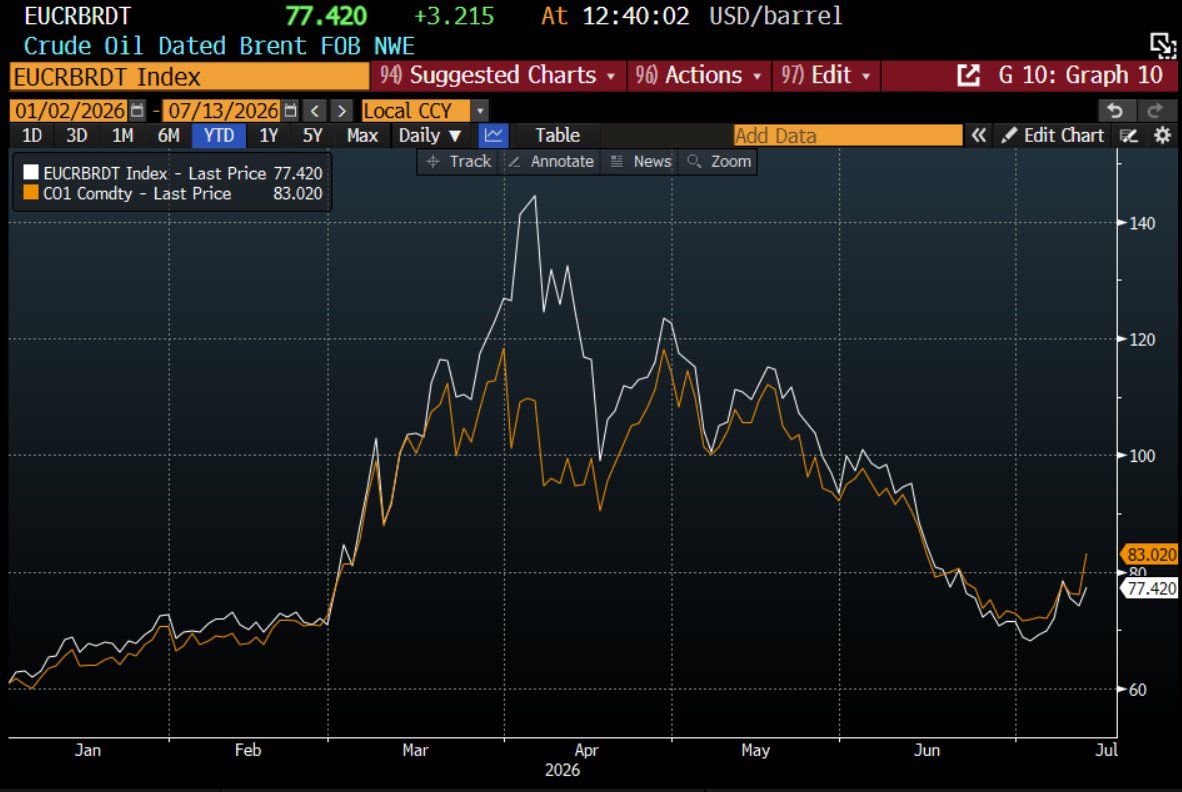
Task: Click the end date field 07/13/2026
Action: [222, 111]
